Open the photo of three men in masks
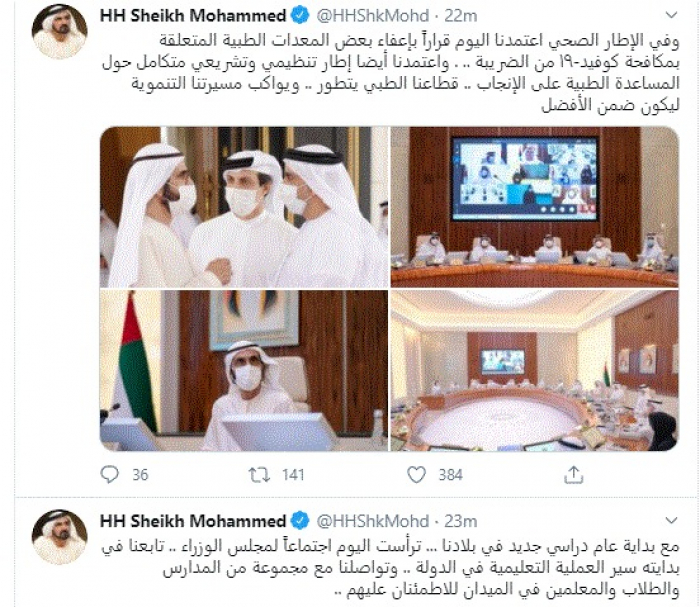Viewport: 700px width, 607px height. click(244, 207)
